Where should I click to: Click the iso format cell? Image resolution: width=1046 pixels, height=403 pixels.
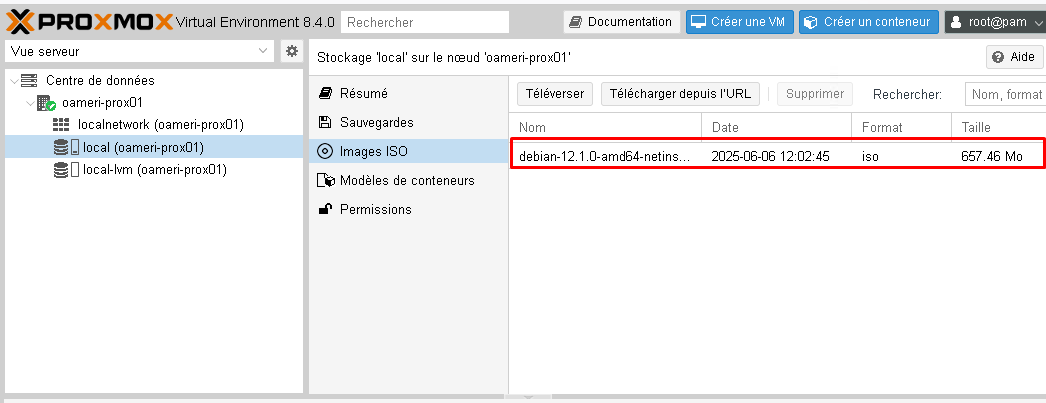pos(870,157)
